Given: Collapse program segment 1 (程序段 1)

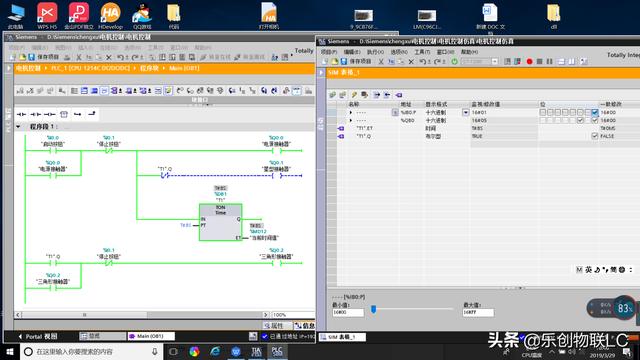Looking at the screenshot, I should point(18,127).
